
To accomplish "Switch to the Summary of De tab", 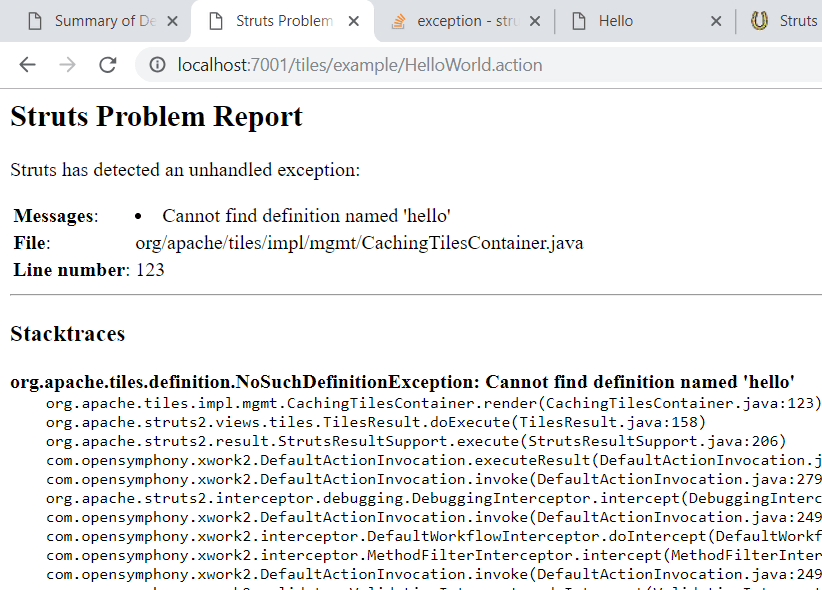I will [95, 21].
